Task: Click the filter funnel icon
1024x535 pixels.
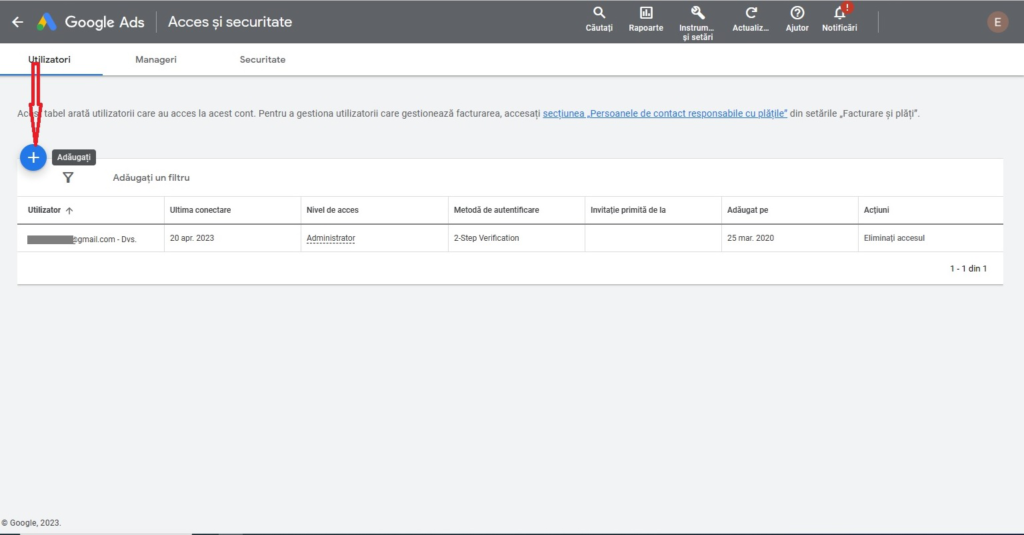Action: [x=68, y=178]
